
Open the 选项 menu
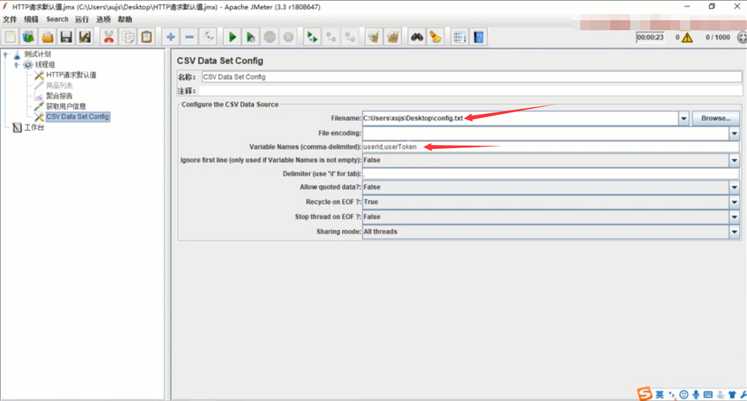point(103,19)
